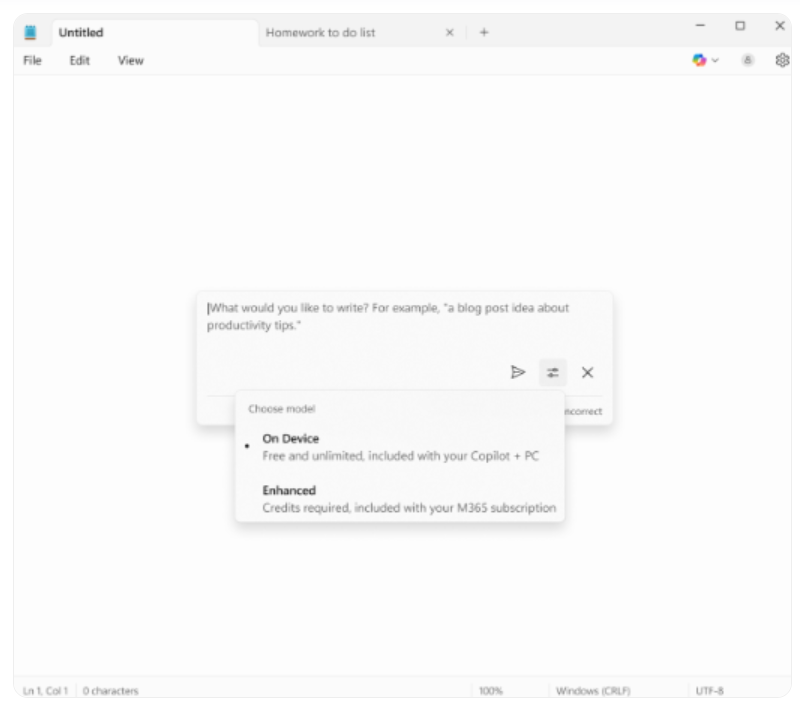Viewport: 800px width, 702px height.
Task: Select the Enhanced model option
Action: coord(399,499)
